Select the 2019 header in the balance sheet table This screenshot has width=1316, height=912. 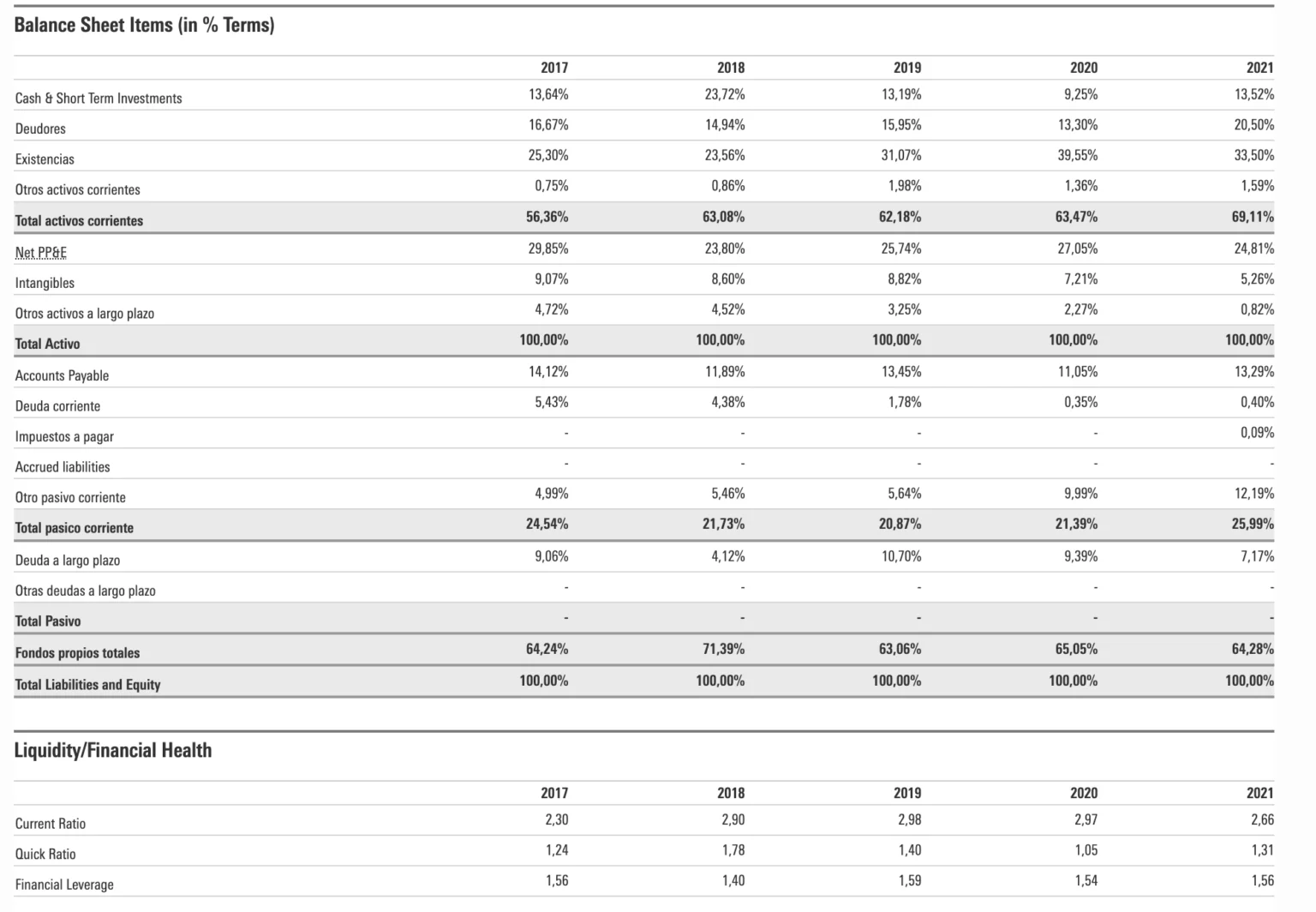pyautogui.click(x=907, y=68)
